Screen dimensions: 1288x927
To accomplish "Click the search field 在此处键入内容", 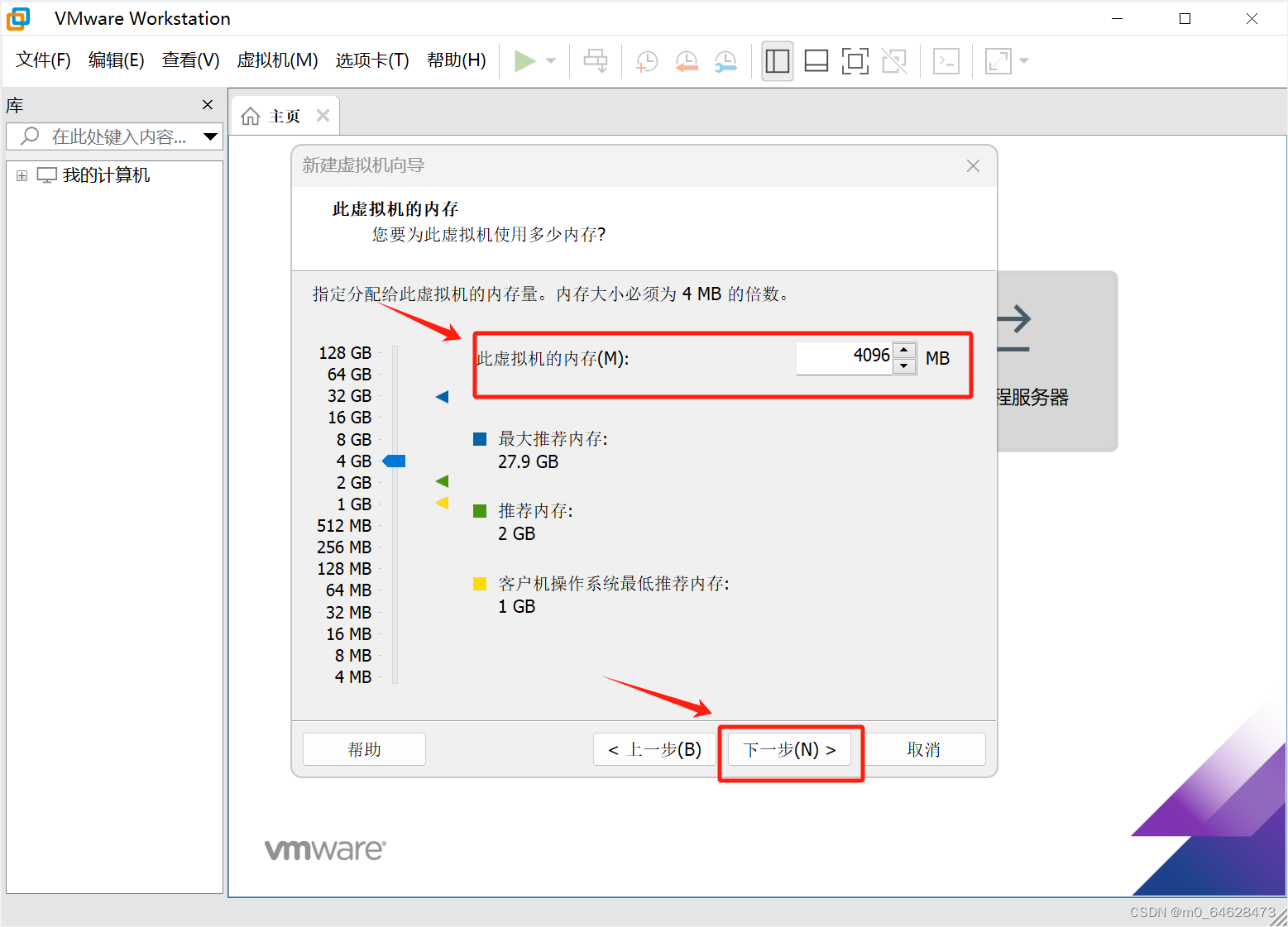I will (x=114, y=136).
